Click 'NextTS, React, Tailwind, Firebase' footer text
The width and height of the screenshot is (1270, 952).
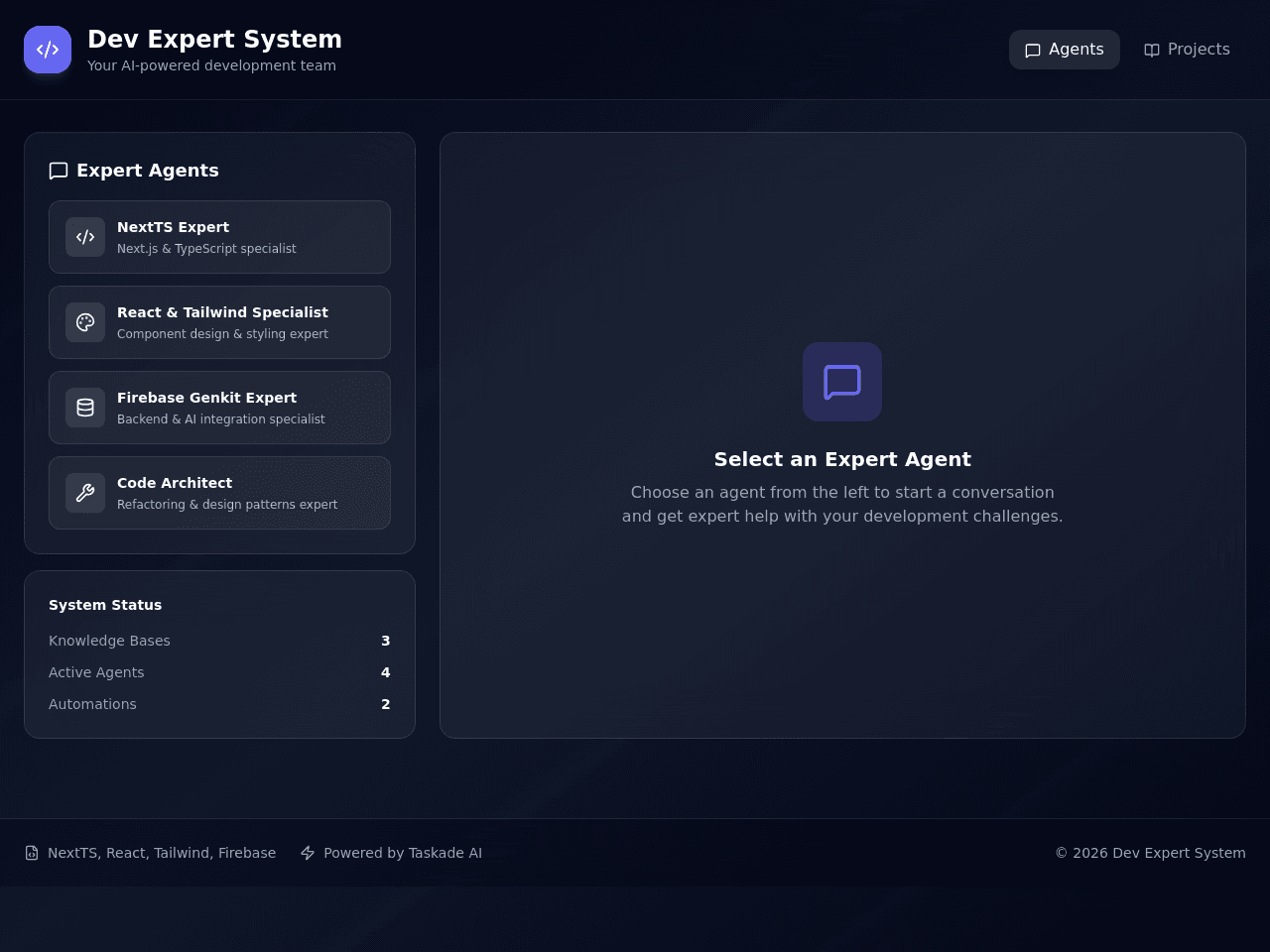[x=162, y=853]
